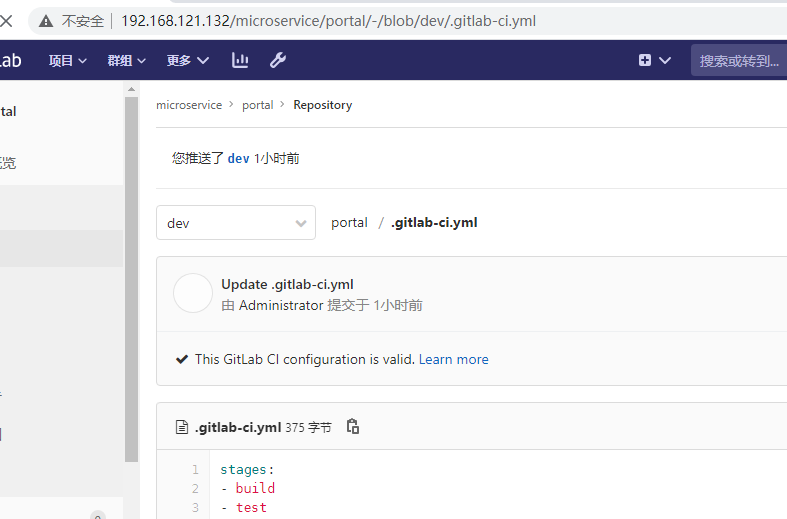Stop page loading with the X button
The height and width of the screenshot is (519, 787).
(x=6, y=21)
